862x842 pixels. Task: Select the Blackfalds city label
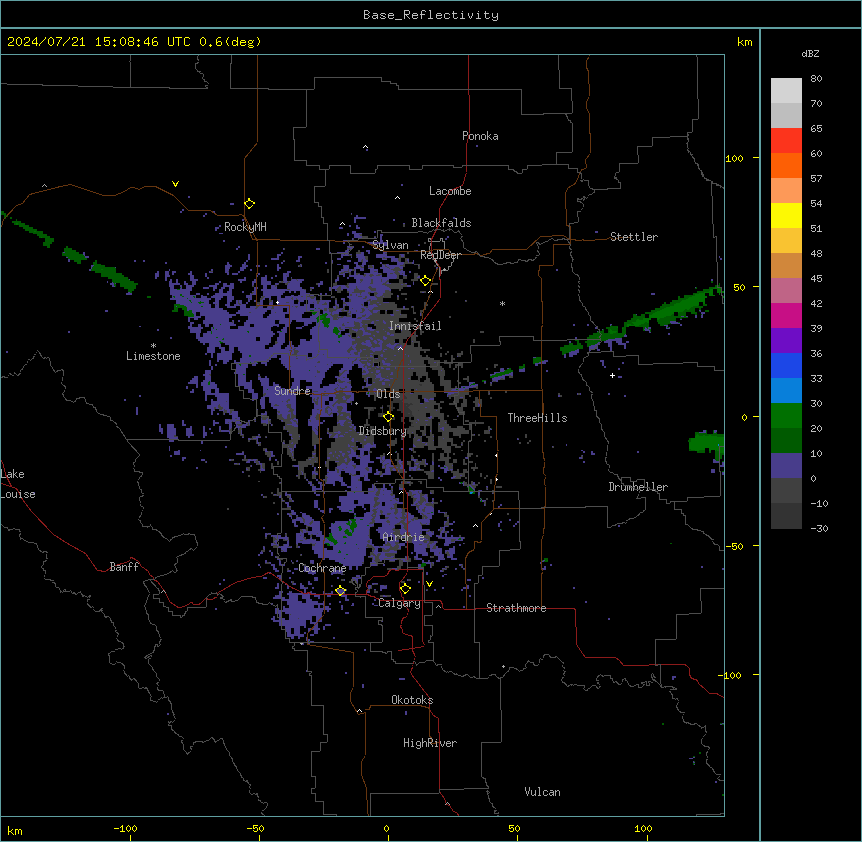click(441, 223)
